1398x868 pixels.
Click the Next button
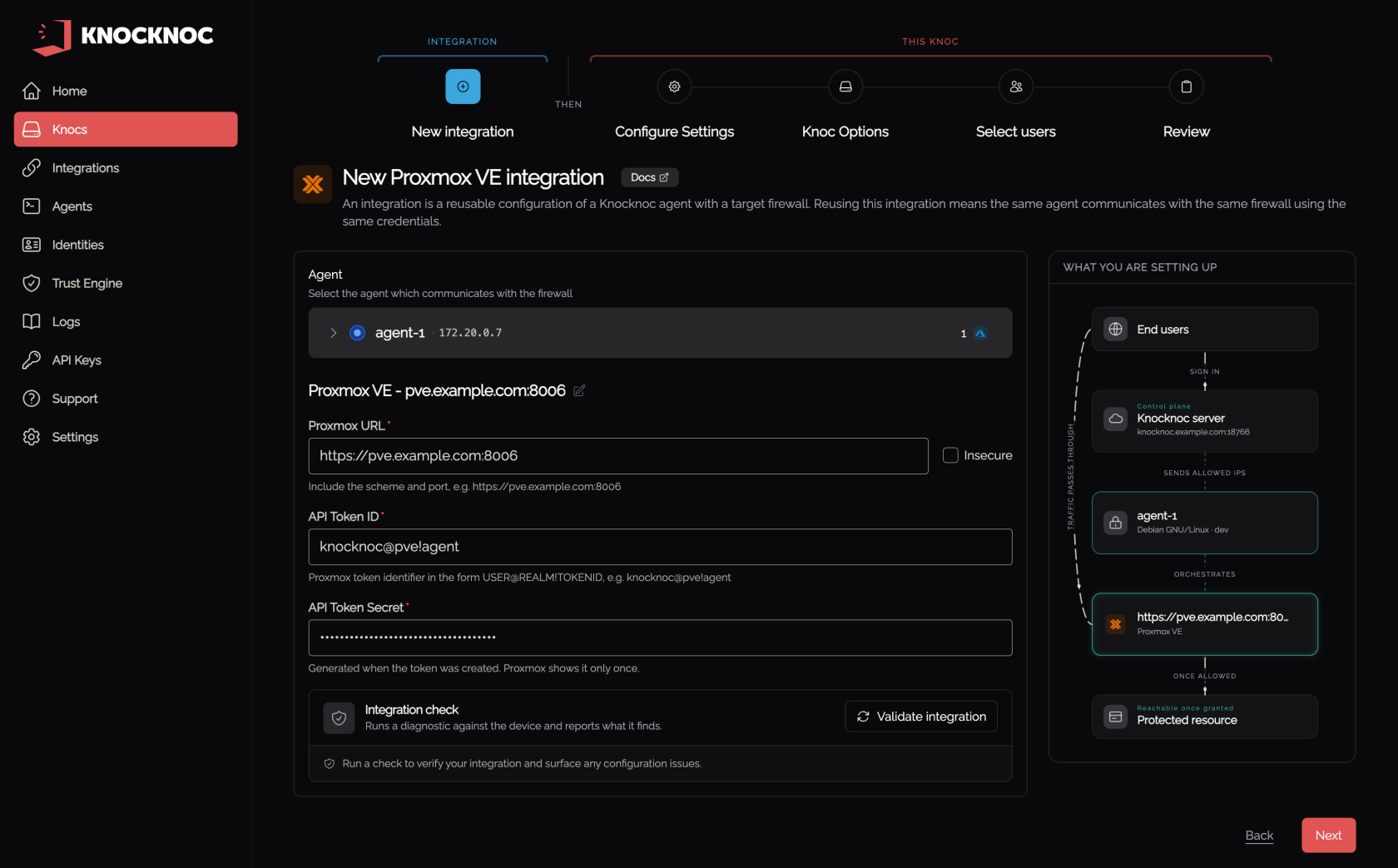tap(1328, 836)
